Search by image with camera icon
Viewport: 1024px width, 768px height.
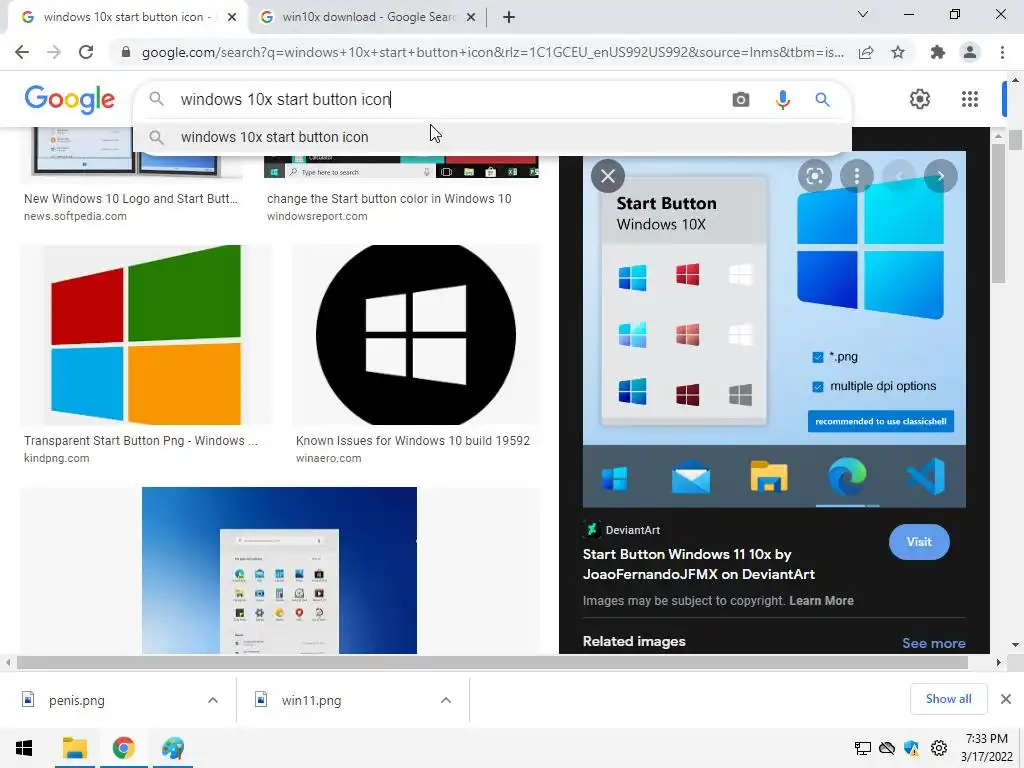pos(741,99)
